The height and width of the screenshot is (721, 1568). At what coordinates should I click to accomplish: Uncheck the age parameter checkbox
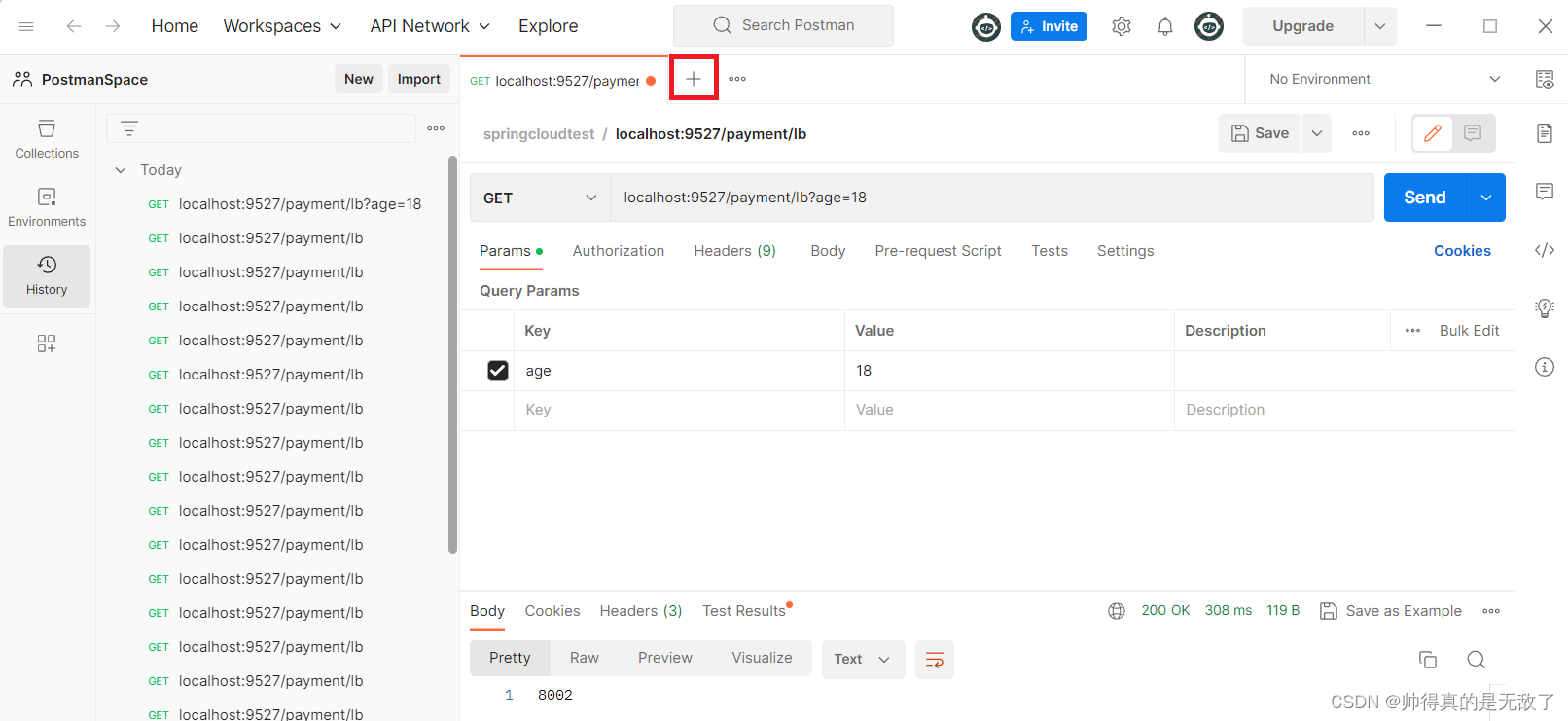coord(498,371)
